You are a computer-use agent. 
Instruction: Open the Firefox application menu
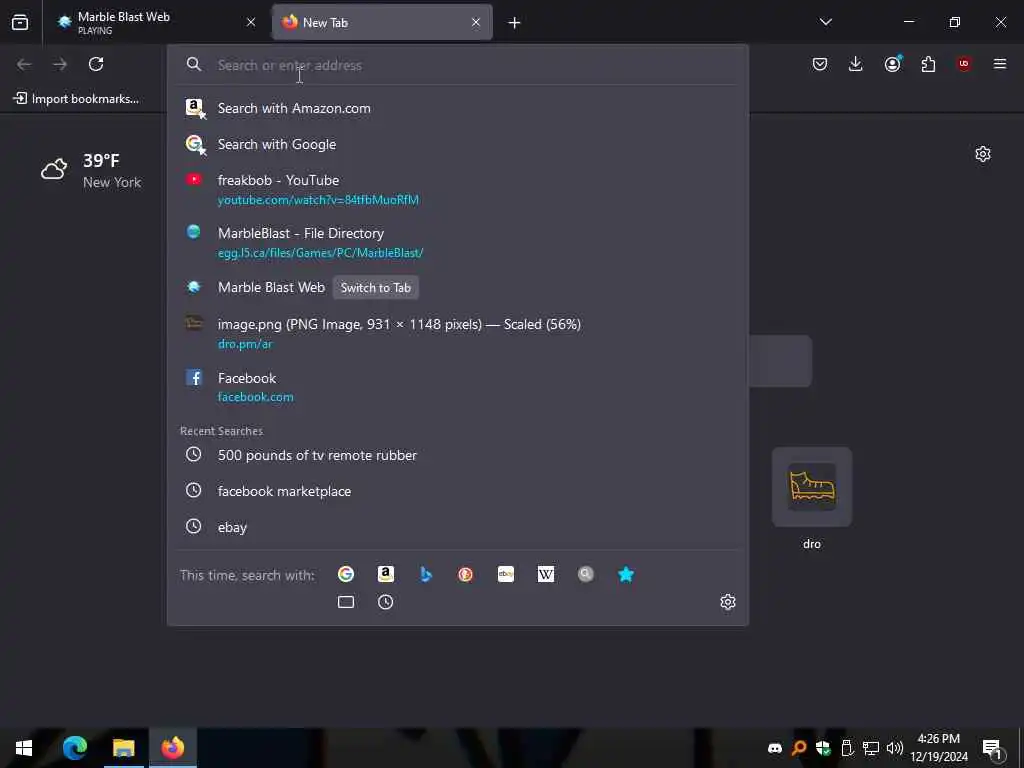1000,64
